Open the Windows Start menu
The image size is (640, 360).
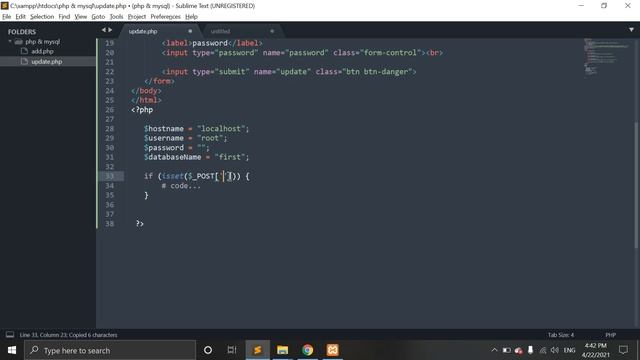pos(12,350)
